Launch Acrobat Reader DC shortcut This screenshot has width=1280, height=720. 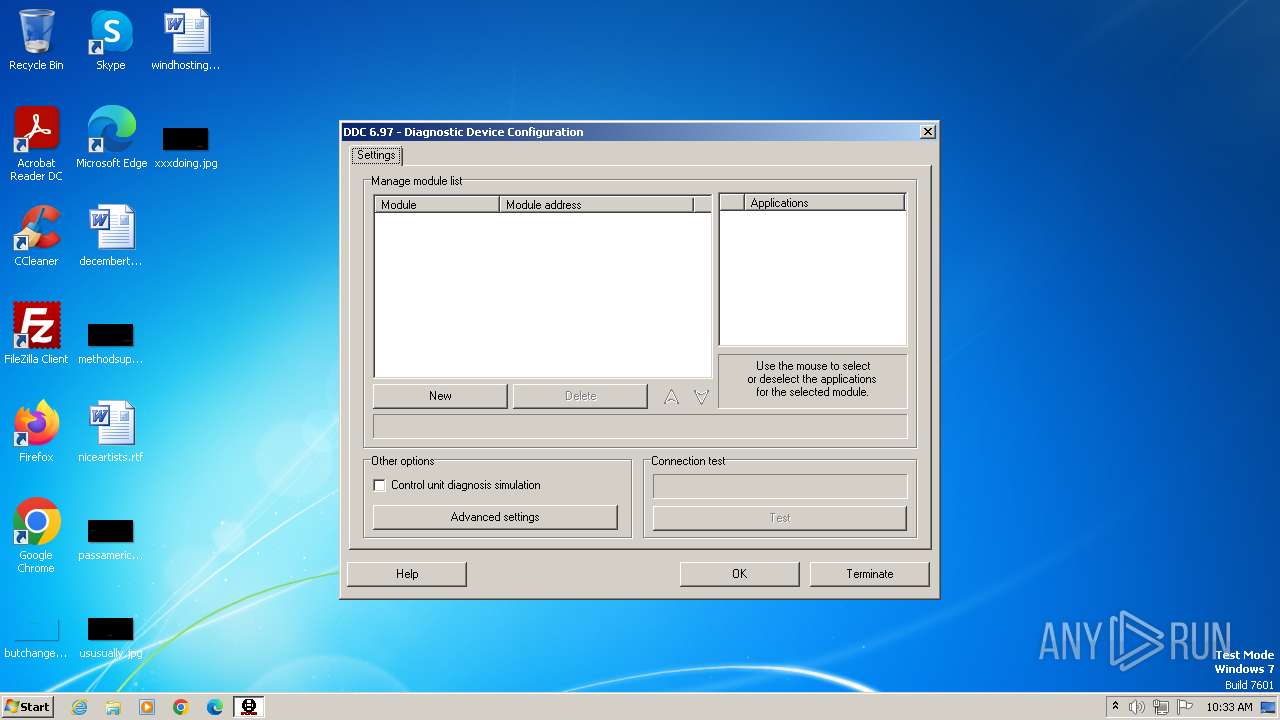(x=36, y=144)
